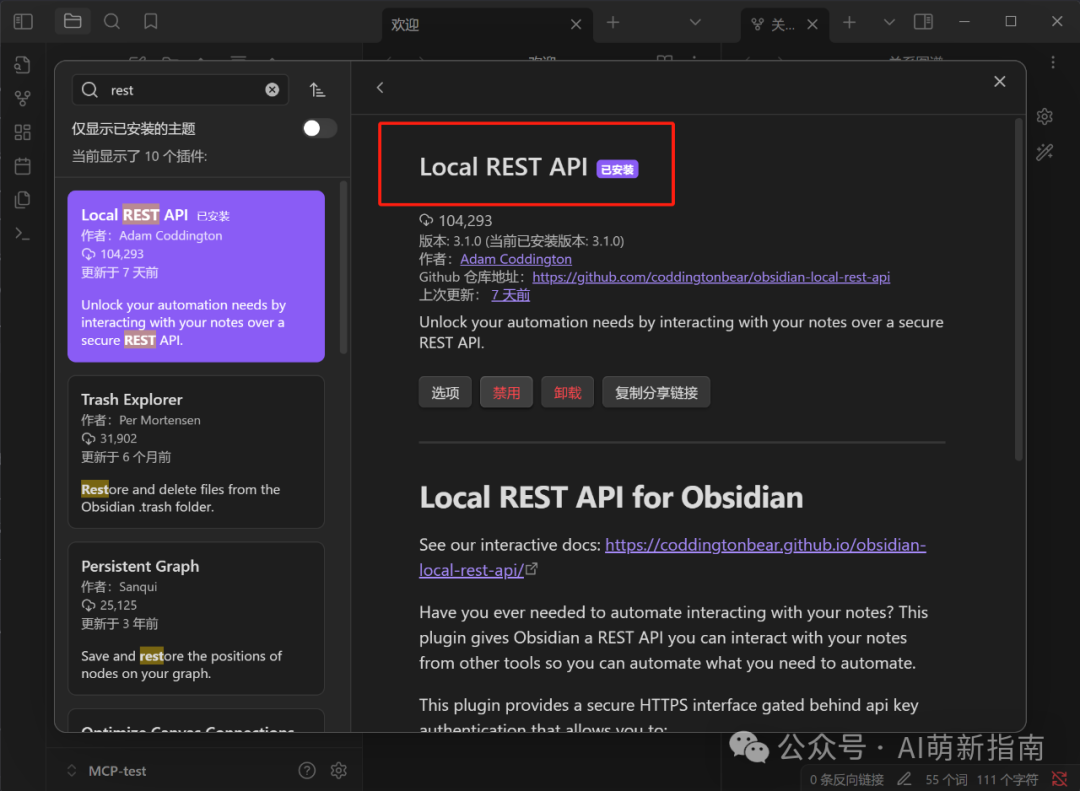Screen dimensions: 1080x791
Task: Click the sort plugins icon
Action: pos(317,90)
